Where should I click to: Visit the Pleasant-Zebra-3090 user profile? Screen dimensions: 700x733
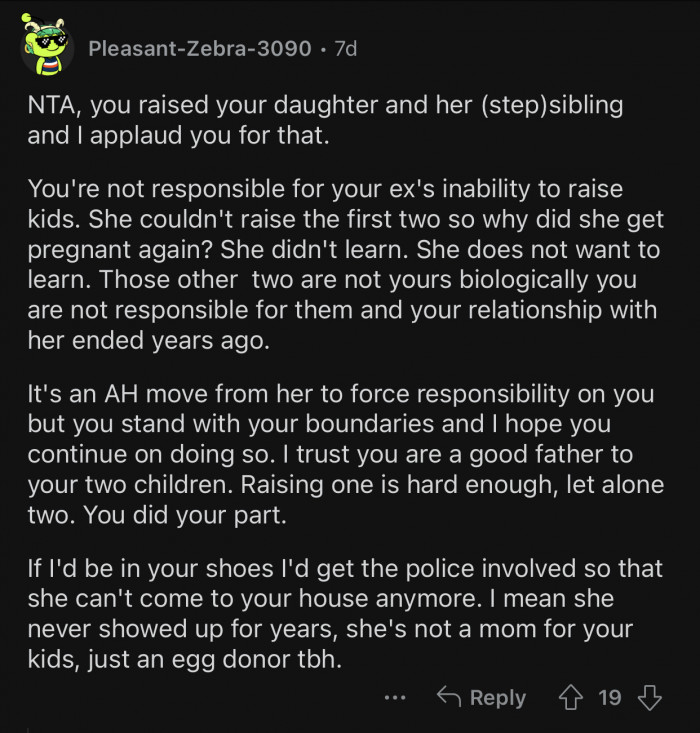200,48
